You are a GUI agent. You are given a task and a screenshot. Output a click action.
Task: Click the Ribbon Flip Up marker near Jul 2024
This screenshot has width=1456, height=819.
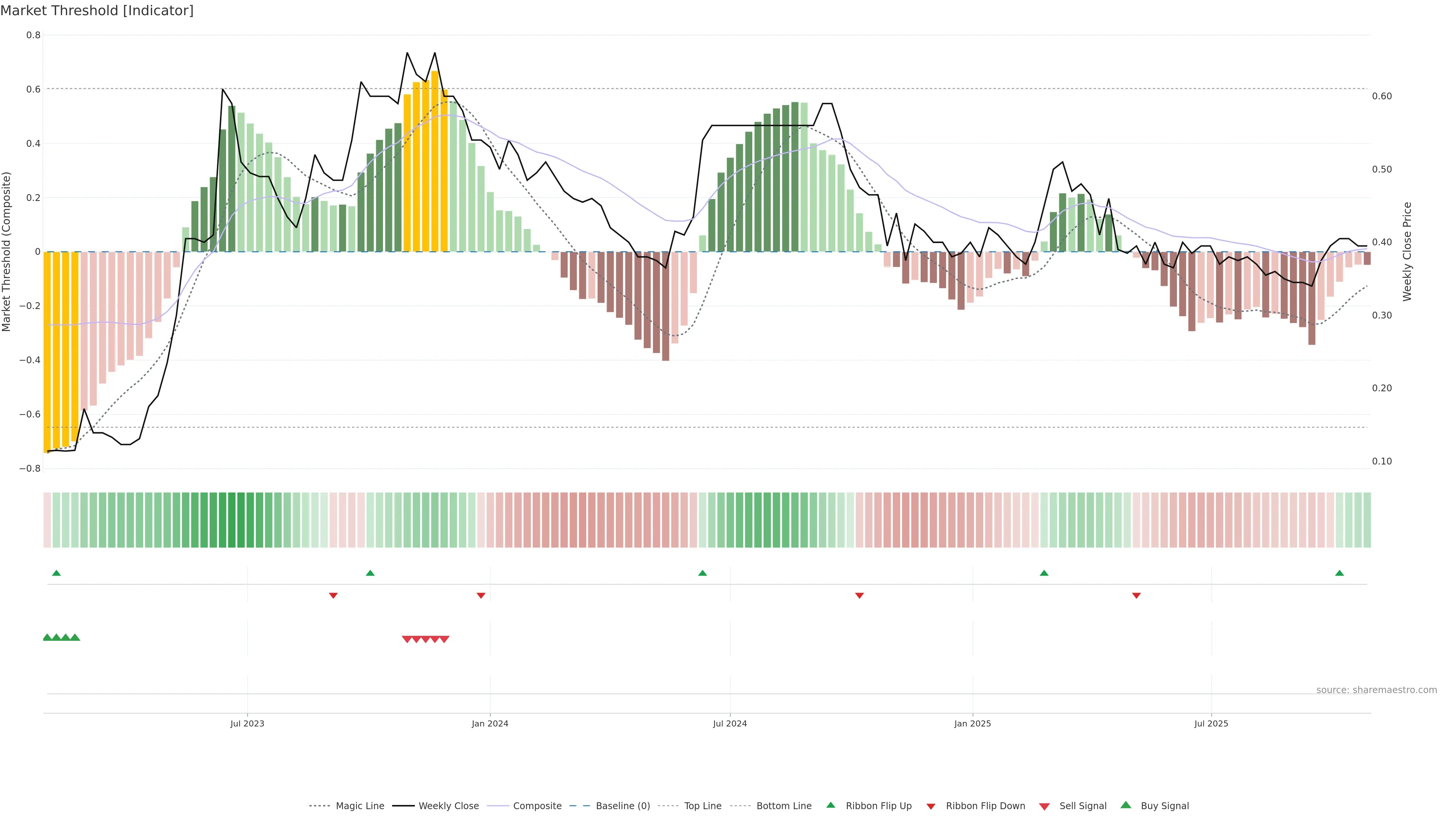[702, 573]
